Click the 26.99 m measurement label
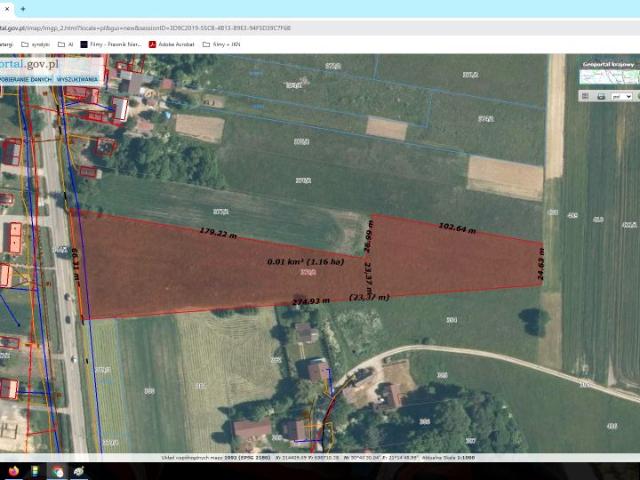640x480 pixels. tap(368, 237)
